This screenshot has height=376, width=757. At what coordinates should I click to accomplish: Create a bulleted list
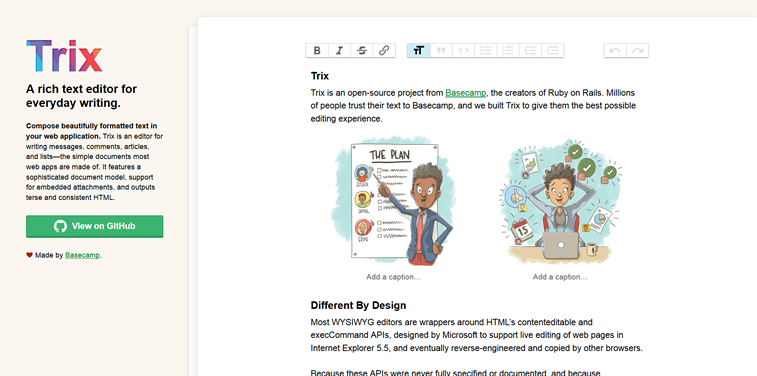point(486,51)
